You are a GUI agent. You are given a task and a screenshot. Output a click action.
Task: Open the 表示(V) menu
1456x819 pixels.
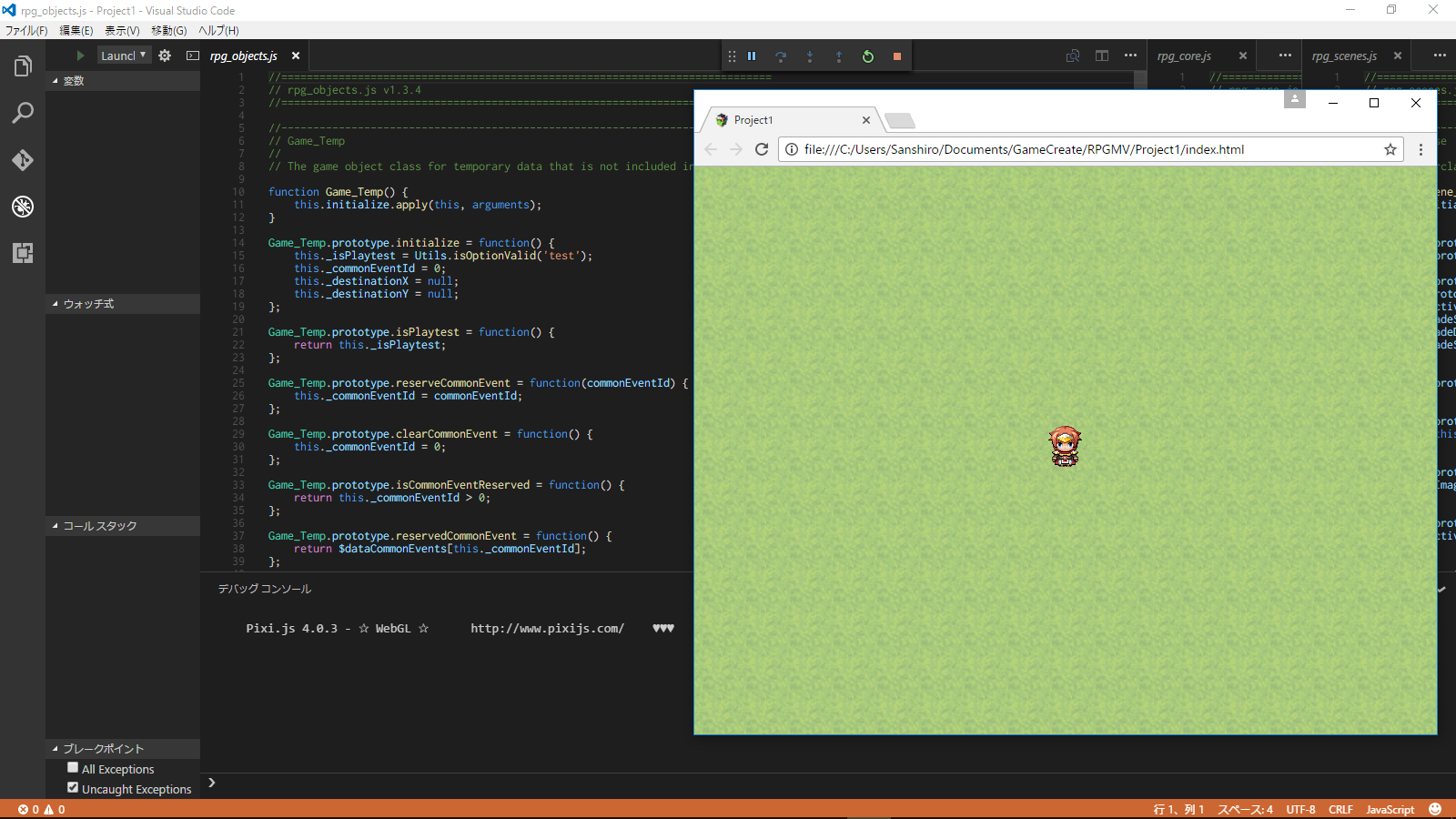pos(122,30)
